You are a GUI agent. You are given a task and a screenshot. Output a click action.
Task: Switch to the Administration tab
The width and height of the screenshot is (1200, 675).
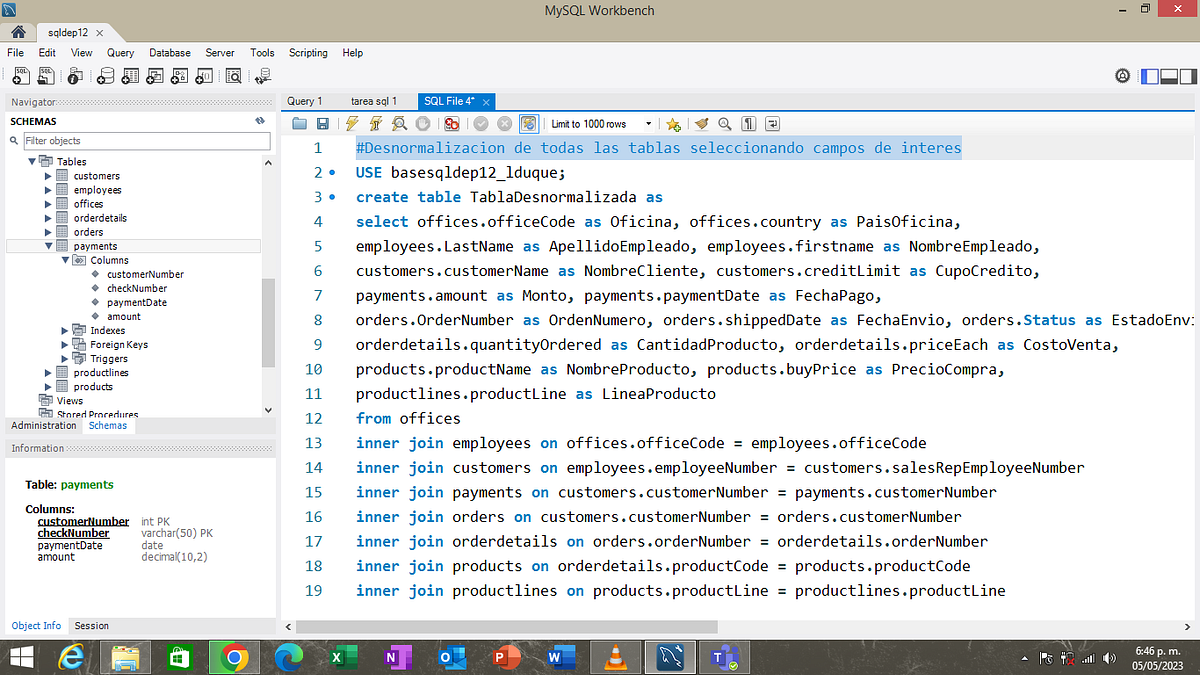(44, 425)
